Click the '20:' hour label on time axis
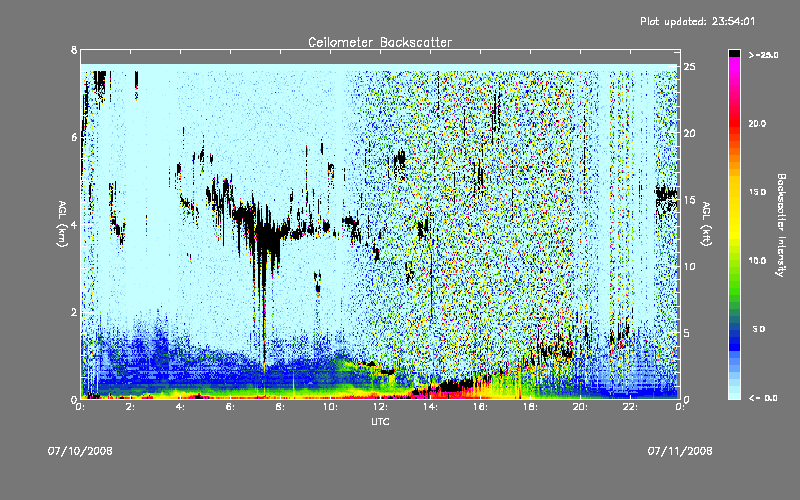 point(580,407)
